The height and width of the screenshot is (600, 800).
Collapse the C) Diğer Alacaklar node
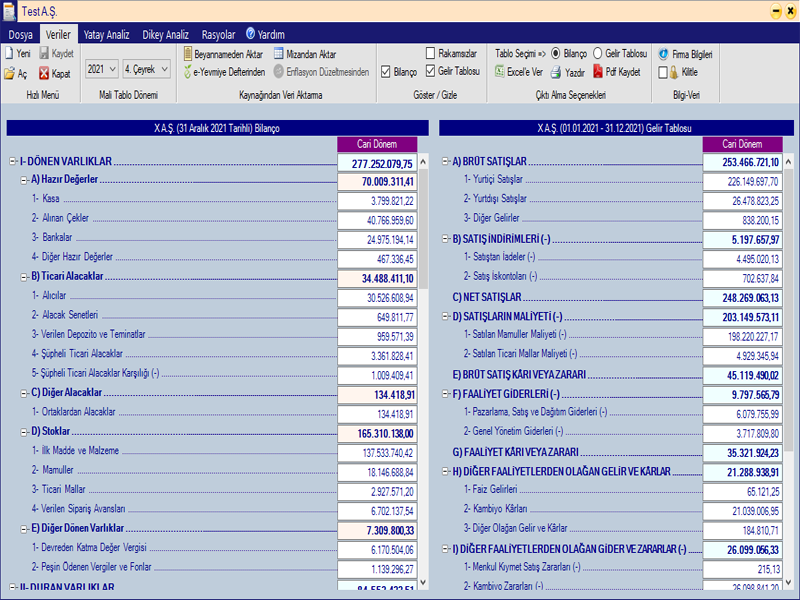pyautogui.click(x=24, y=394)
